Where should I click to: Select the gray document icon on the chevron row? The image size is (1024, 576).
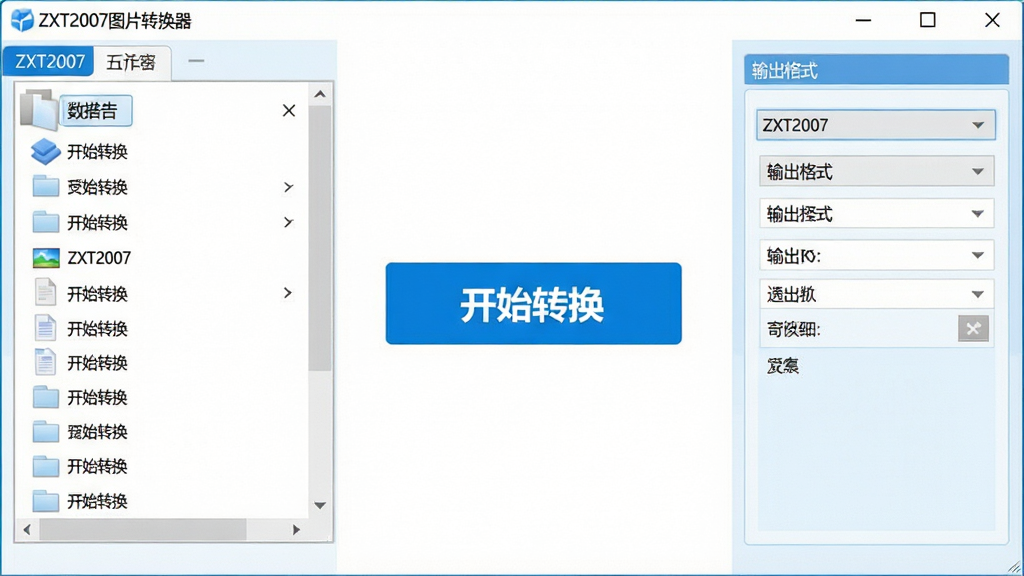pos(45,293)
